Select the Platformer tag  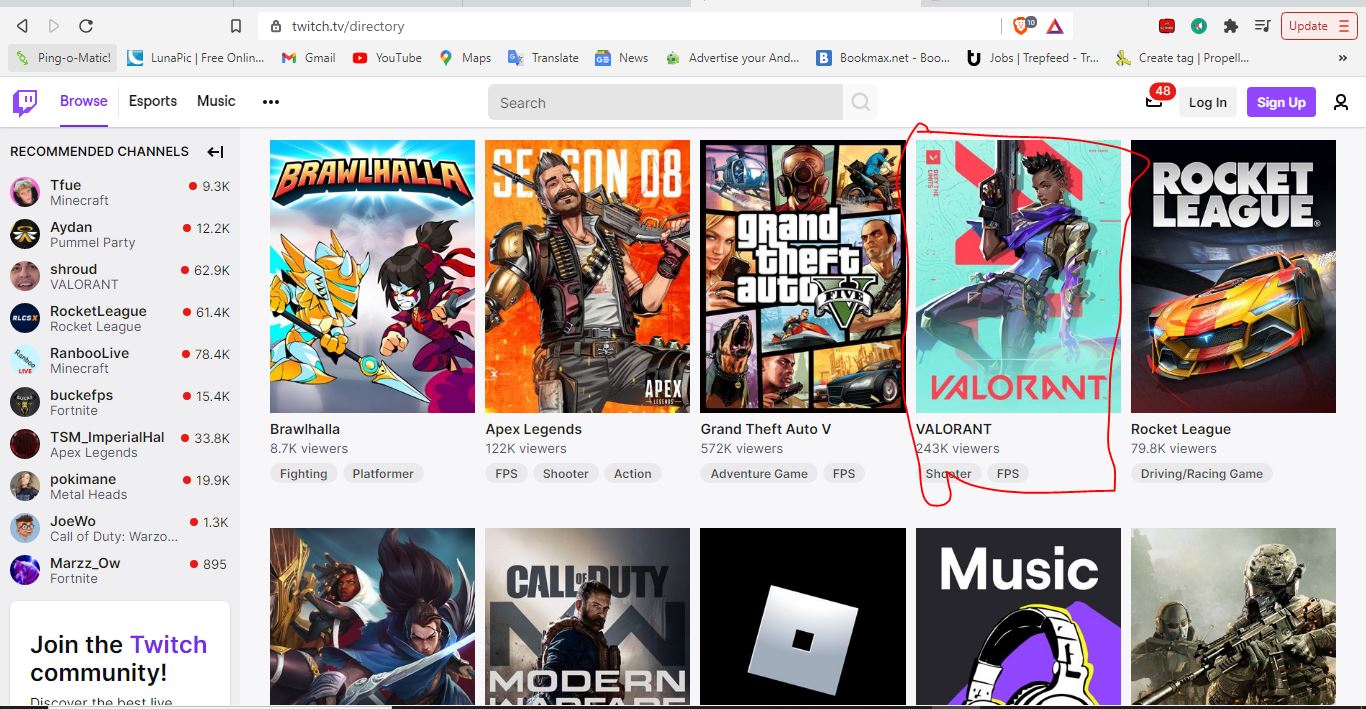click(x=383, y=474)
